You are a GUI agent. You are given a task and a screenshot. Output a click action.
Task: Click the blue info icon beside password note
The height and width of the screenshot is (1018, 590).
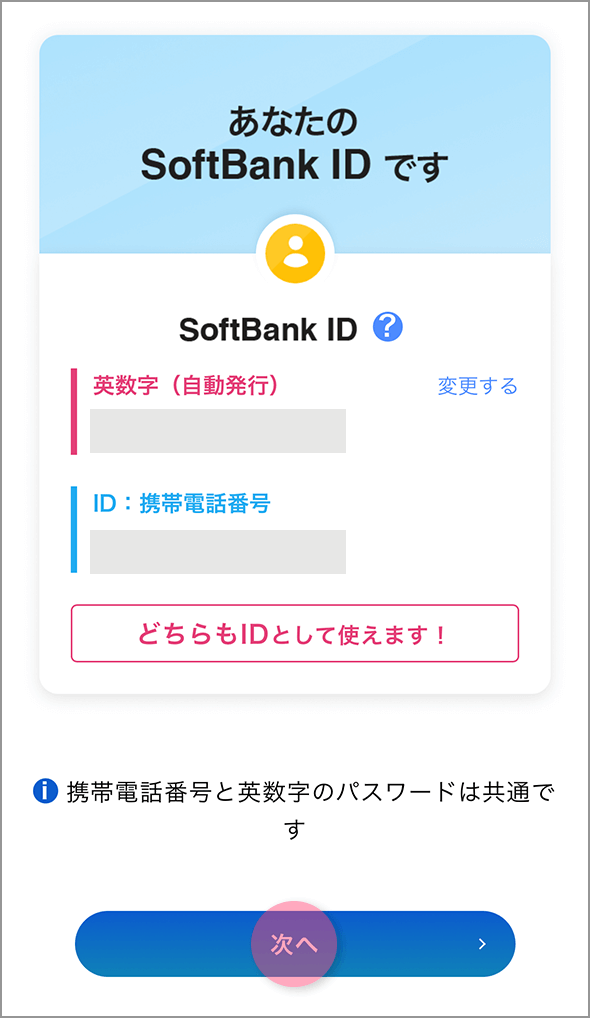click(x=45, y=791)
